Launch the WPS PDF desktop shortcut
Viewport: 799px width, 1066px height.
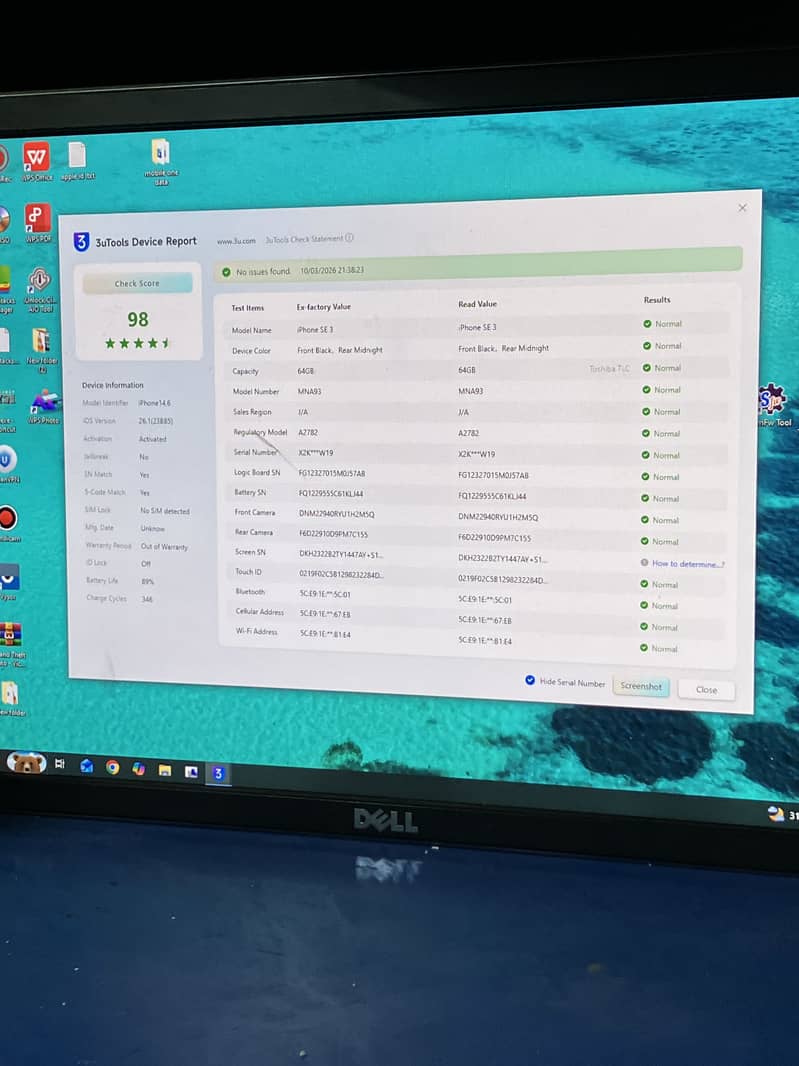click(38, 223)
